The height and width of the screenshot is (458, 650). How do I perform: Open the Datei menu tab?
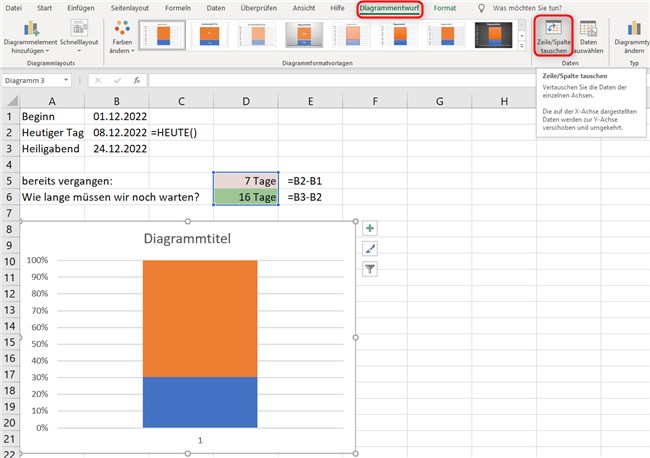click(x=13, y=8)
